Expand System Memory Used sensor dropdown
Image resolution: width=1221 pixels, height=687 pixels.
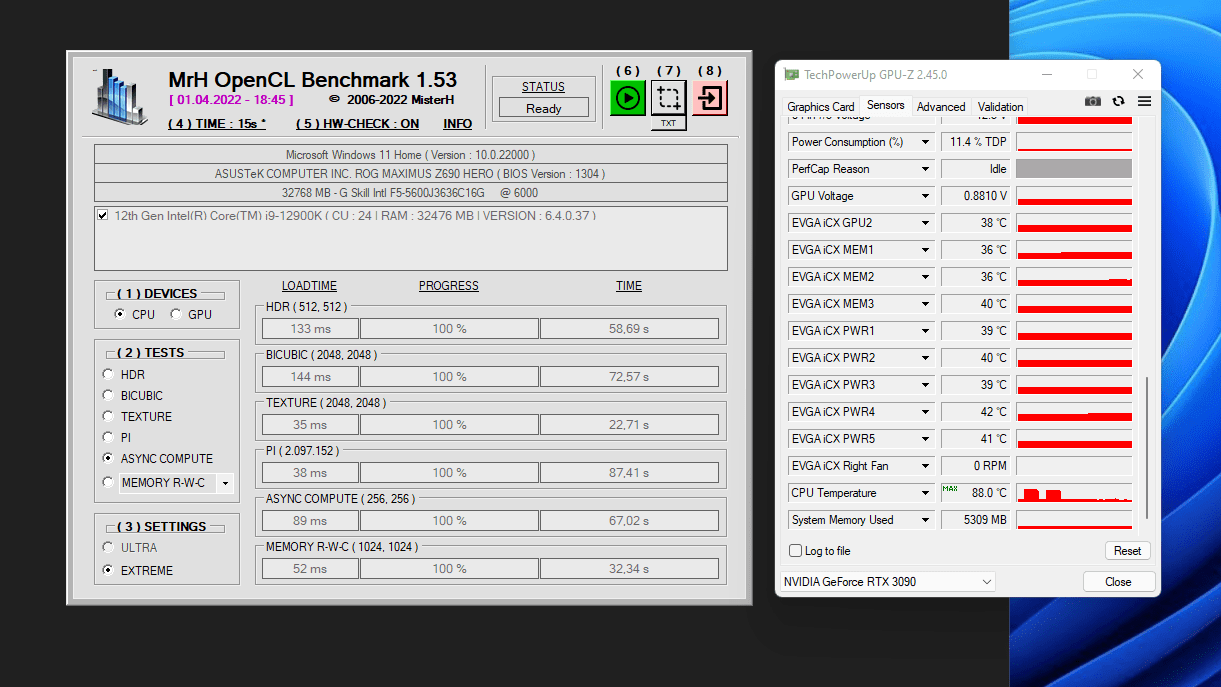pyautogui.click(x=926, y=520)
